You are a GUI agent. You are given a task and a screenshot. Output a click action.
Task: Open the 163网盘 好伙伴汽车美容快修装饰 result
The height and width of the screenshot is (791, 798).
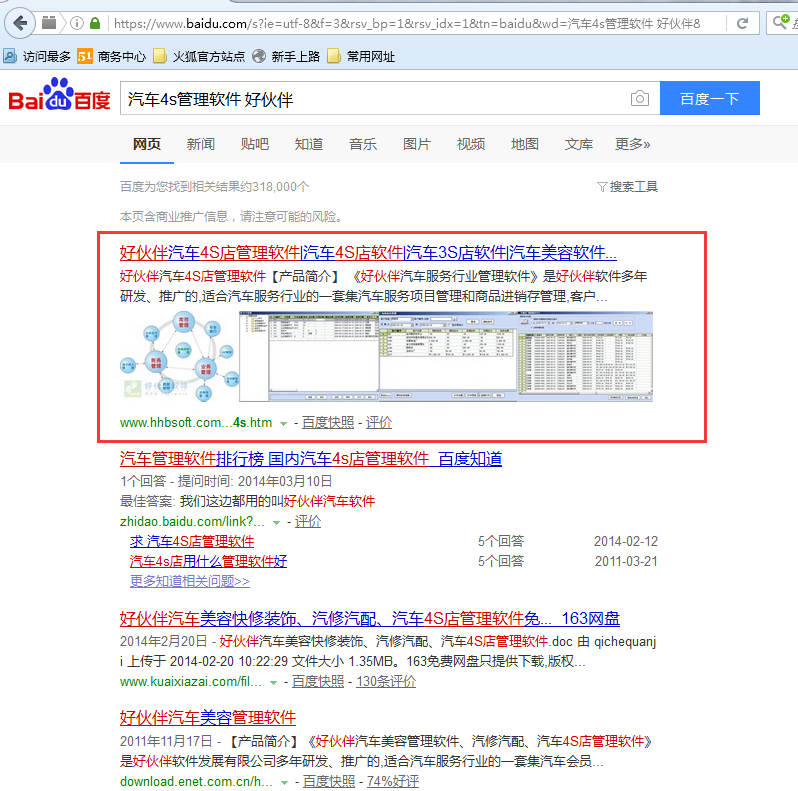point(370,618)
